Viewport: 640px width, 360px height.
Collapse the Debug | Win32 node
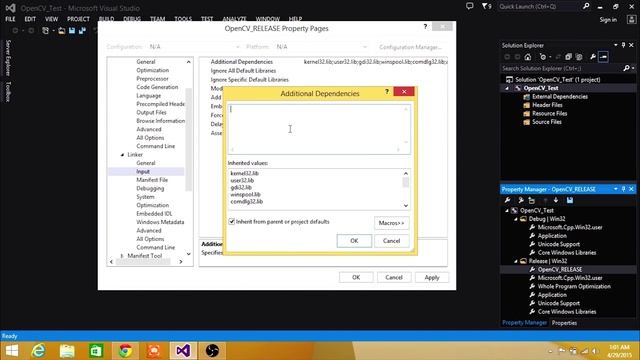click(x=516, y=219)
